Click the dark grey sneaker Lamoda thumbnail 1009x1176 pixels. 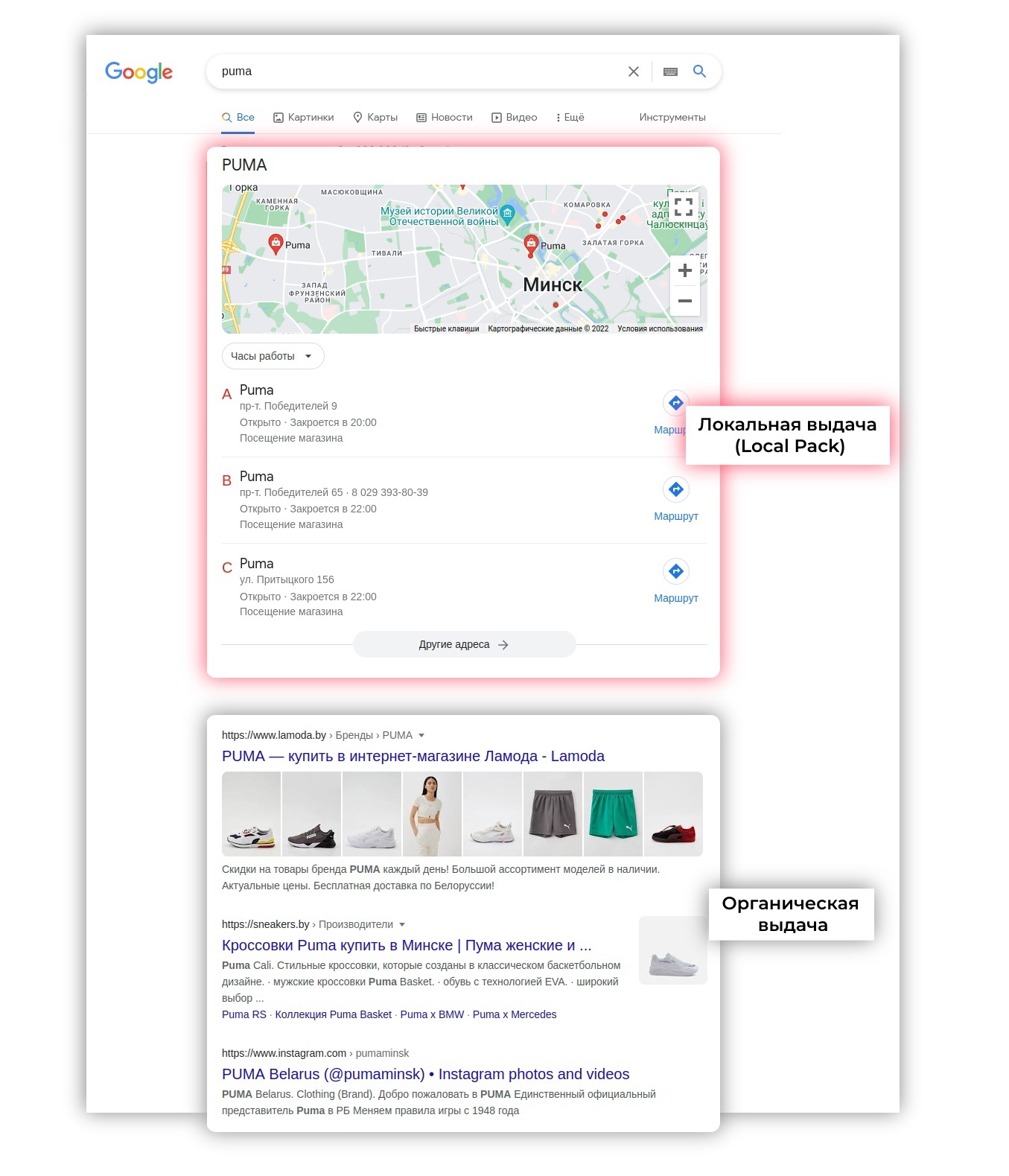311,814
